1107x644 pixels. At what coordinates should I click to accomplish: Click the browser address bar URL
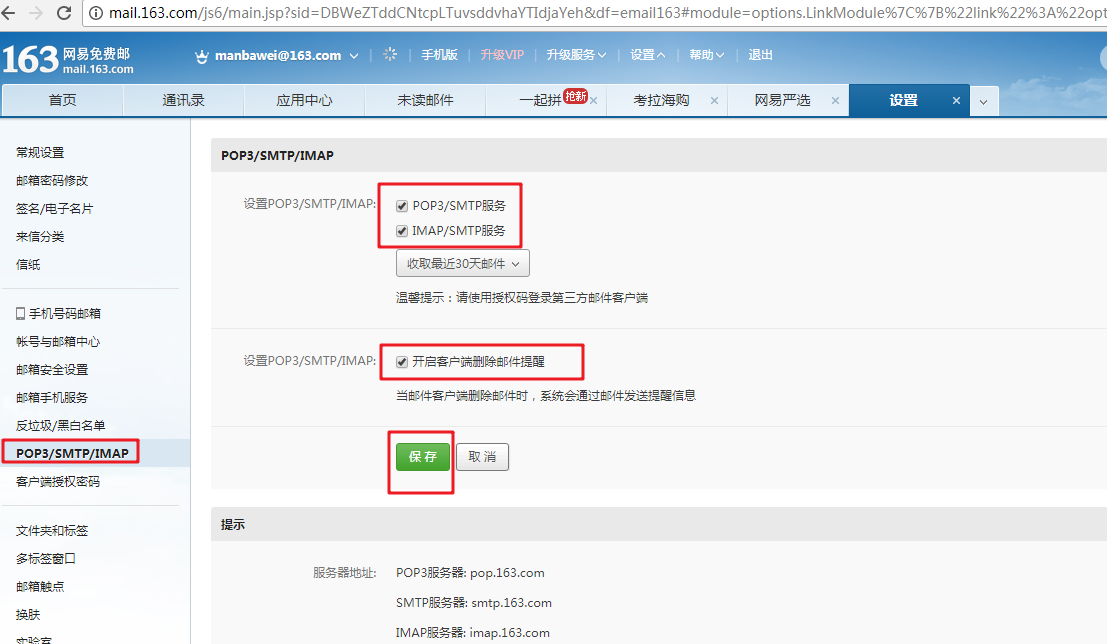pyautogui.click(x=600, y=13)
